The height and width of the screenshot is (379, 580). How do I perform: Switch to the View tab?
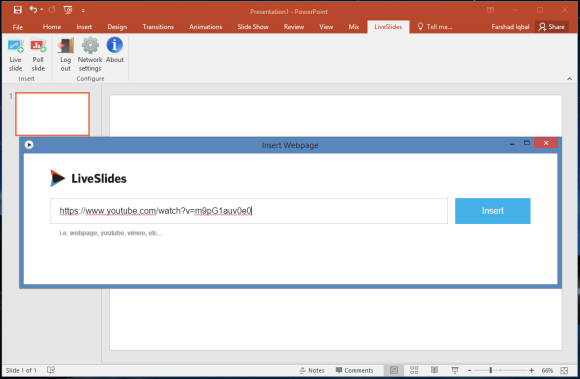(x=326, y=27)
